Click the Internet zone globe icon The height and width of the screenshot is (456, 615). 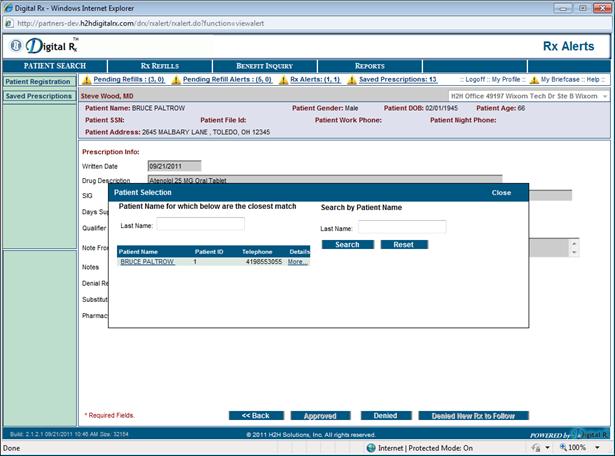tap(371, 447)
